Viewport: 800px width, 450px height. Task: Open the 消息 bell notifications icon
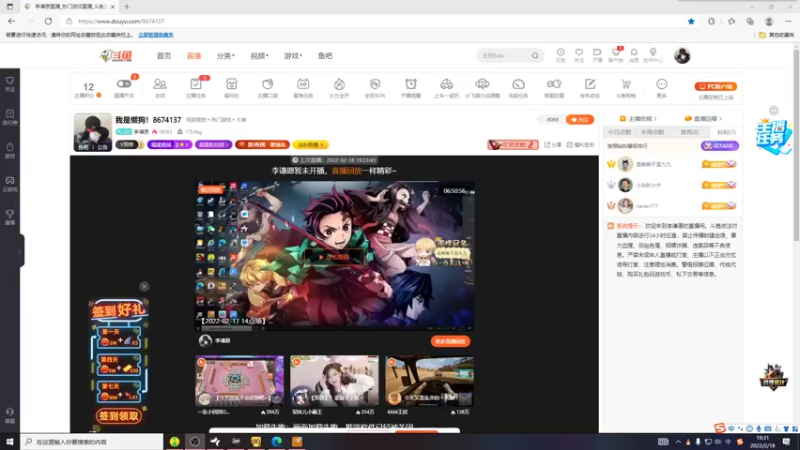tap(634, 53)
